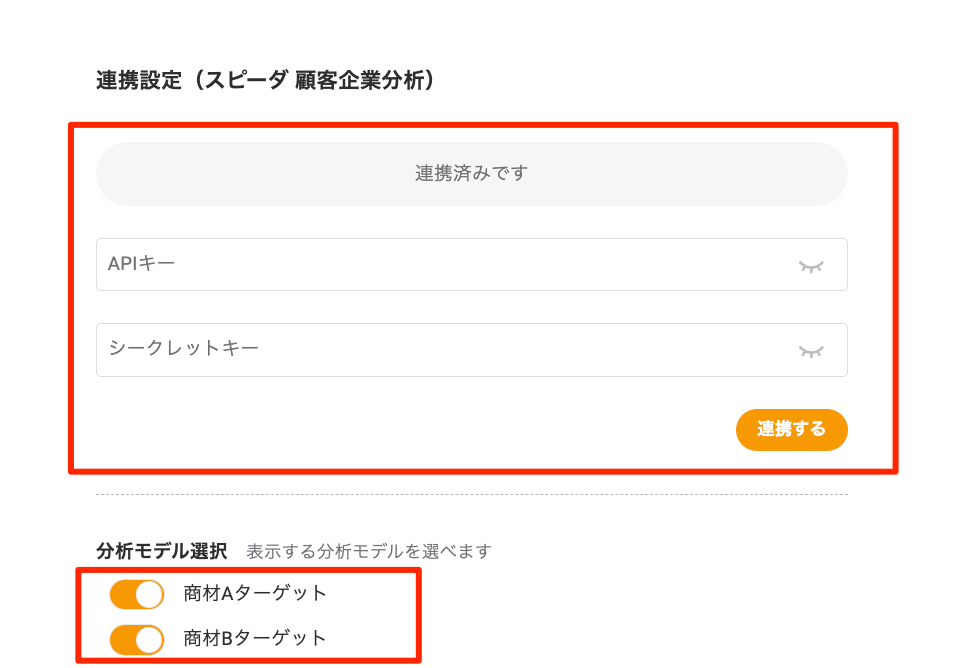Select the スピーダ 顧客企業分析 title text
Image resolution: width=980 pixels, height=668 pixels.
click(x=315, y=81)
